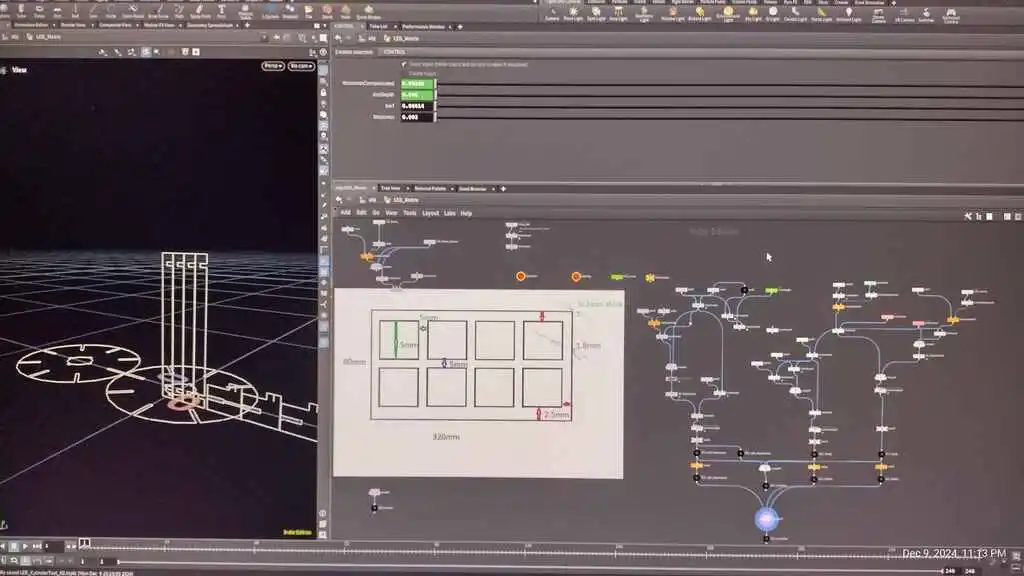Open the scene view path dropdown arrow
This screenshot has width=1024, height=576.
click(264, 37)
